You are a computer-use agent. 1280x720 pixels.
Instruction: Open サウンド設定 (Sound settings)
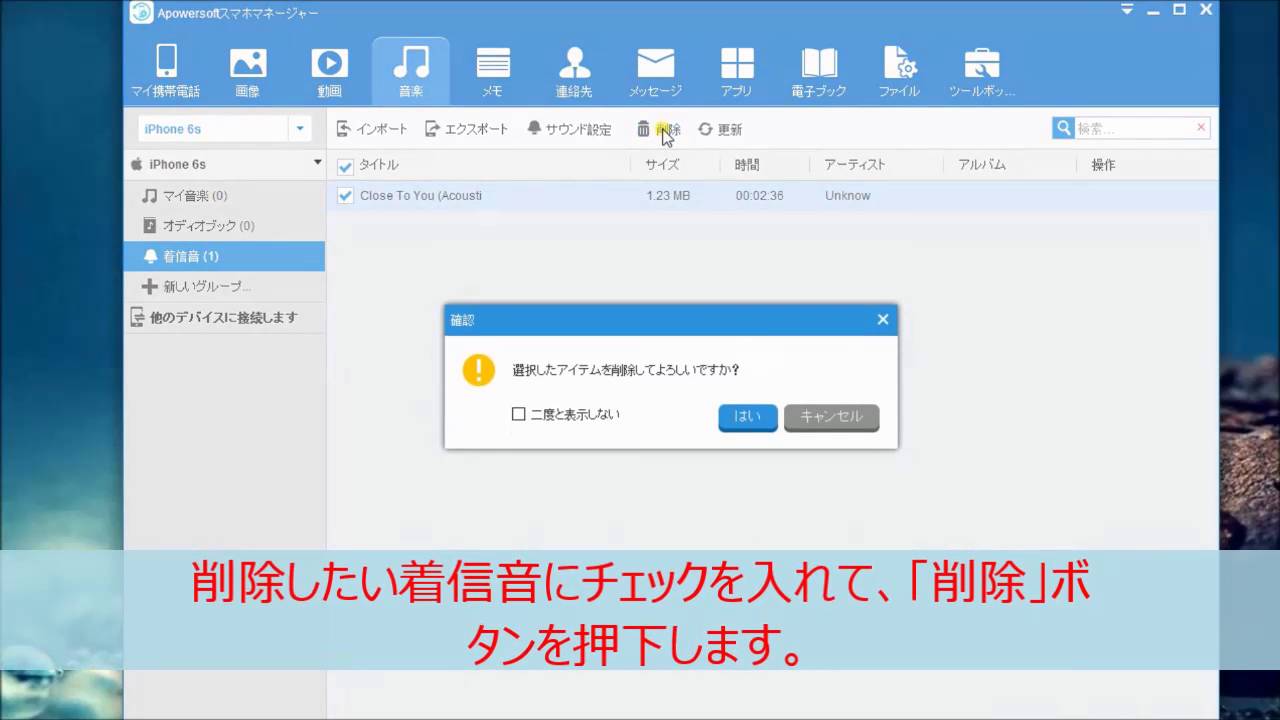coord(569,129)
